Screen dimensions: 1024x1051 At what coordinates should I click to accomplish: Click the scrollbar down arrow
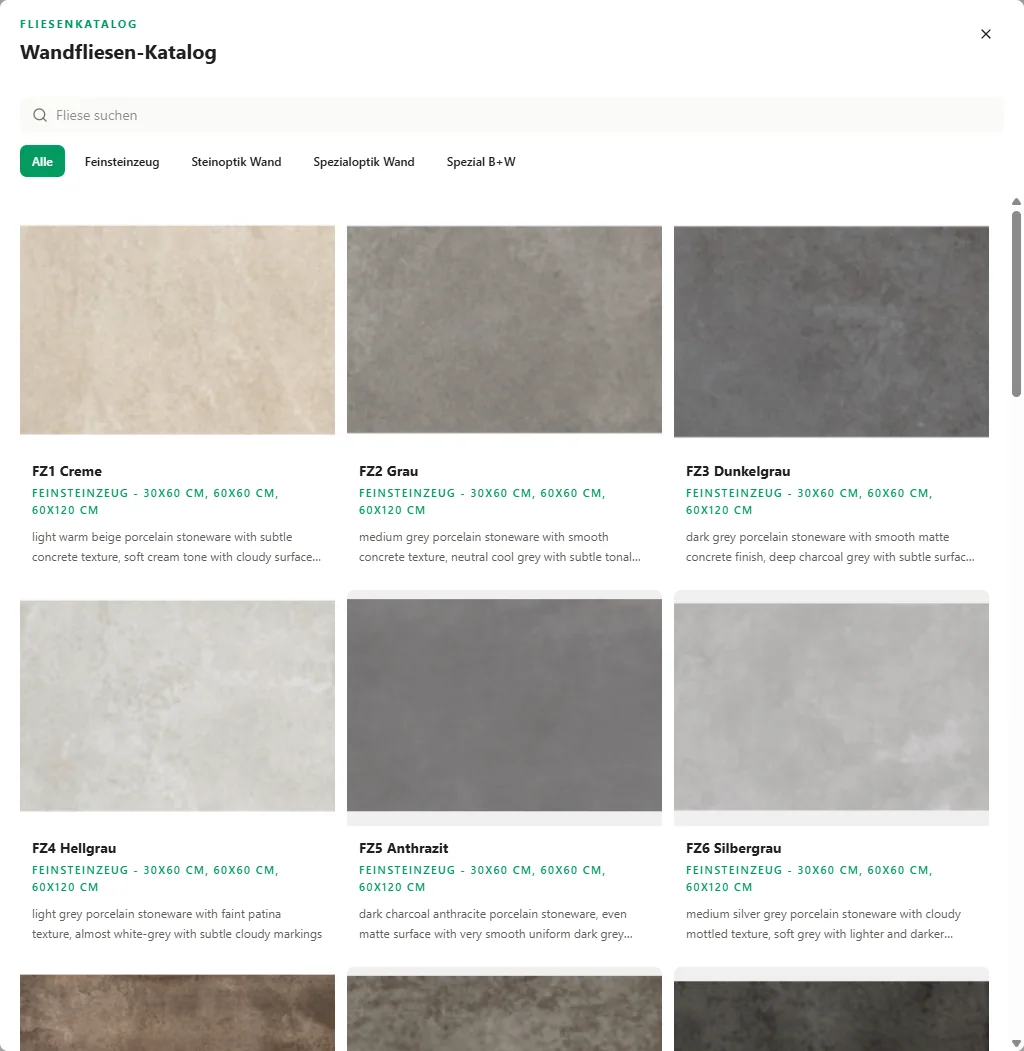click(1016, 1043)
